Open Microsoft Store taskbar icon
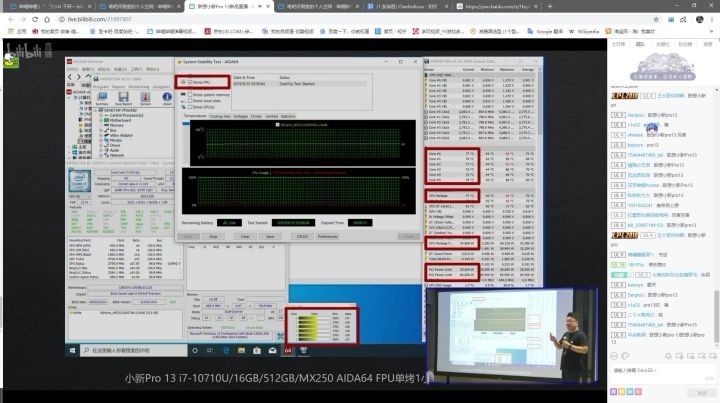The width and height of the screenshot is (720, 403). (x=257, y=350)
